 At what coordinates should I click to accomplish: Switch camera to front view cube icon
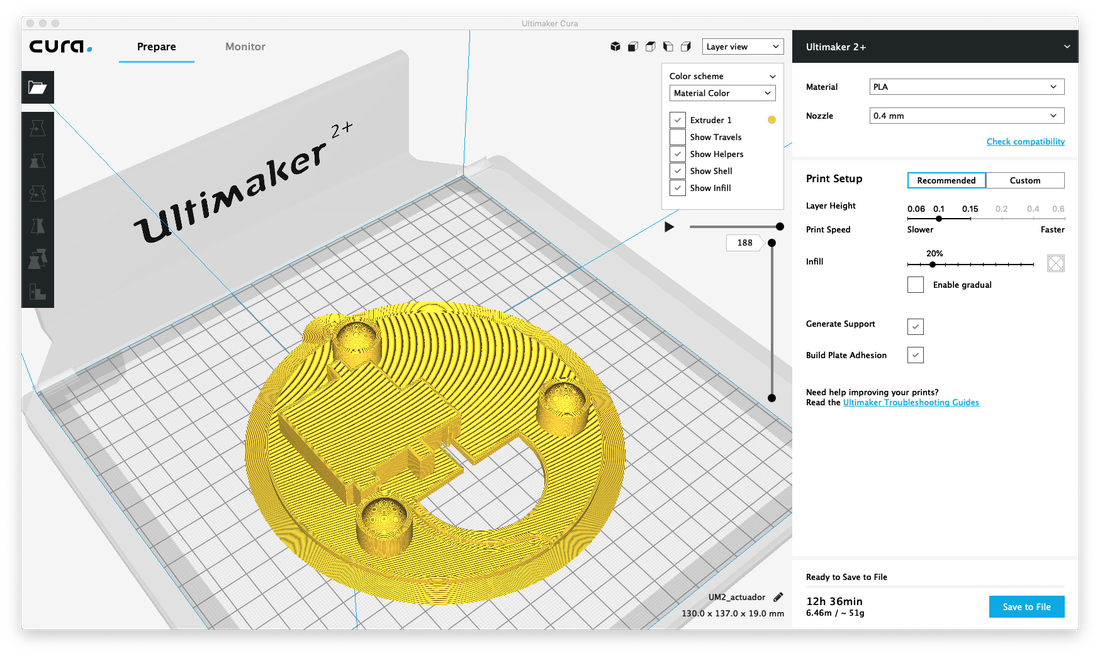click(x=633, y=46)
